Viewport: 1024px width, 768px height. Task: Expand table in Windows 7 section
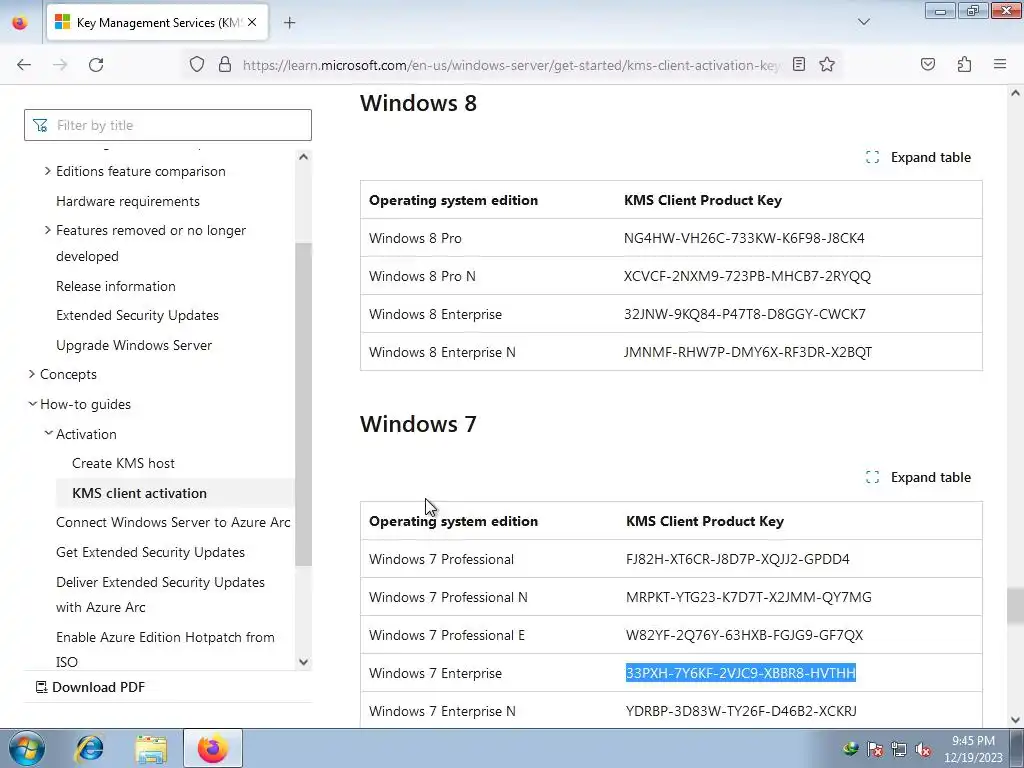pos(918,477)
